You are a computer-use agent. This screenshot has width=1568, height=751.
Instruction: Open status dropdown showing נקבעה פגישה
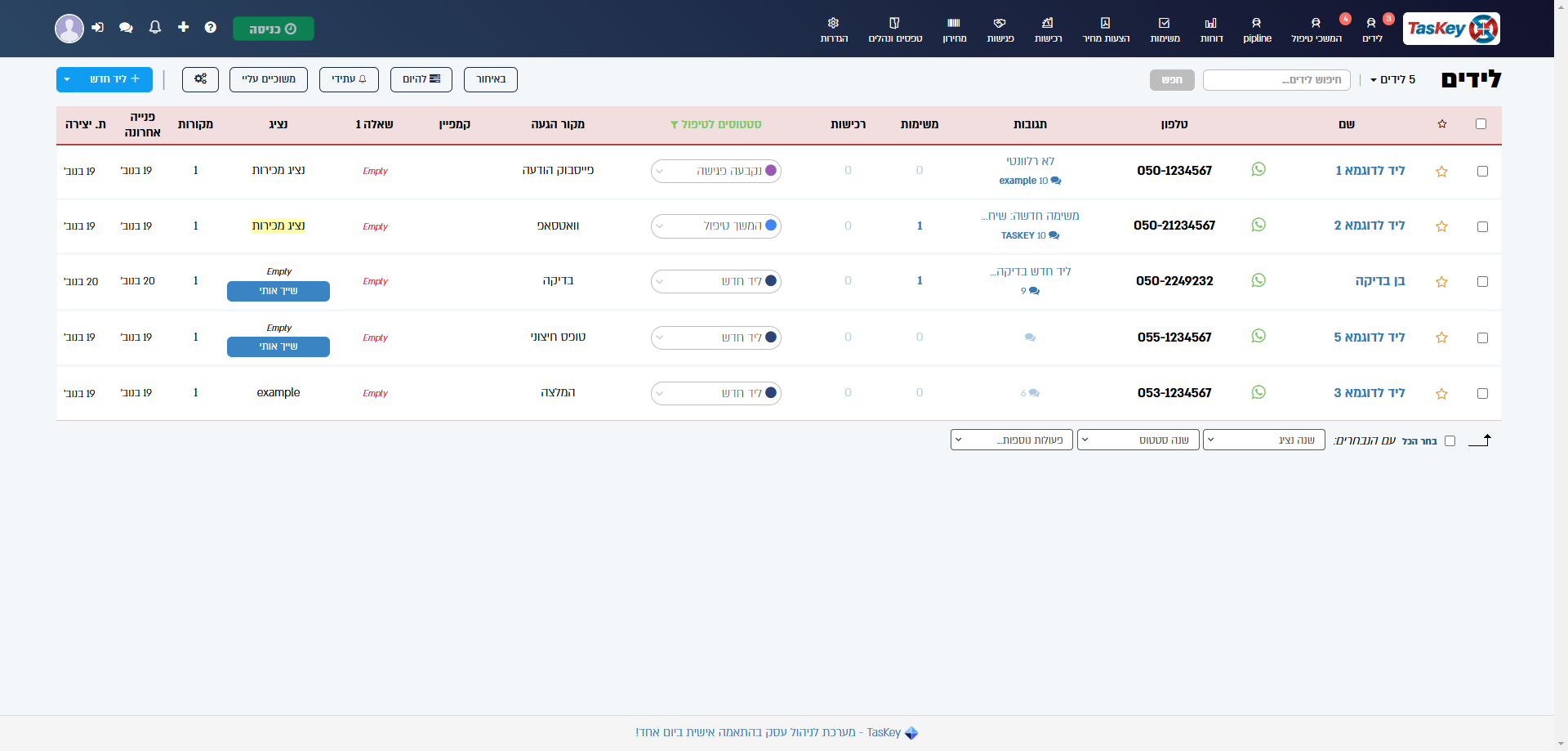(x=715, y=171)
